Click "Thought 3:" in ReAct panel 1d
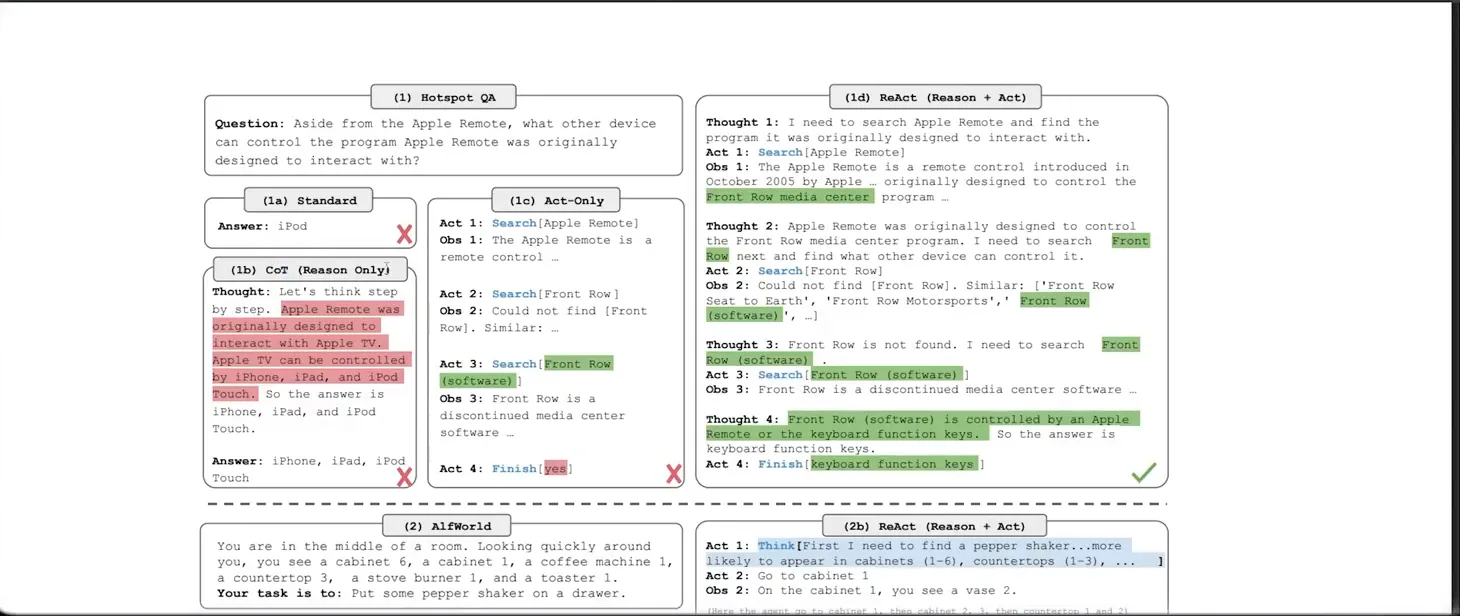 point(742,345)
